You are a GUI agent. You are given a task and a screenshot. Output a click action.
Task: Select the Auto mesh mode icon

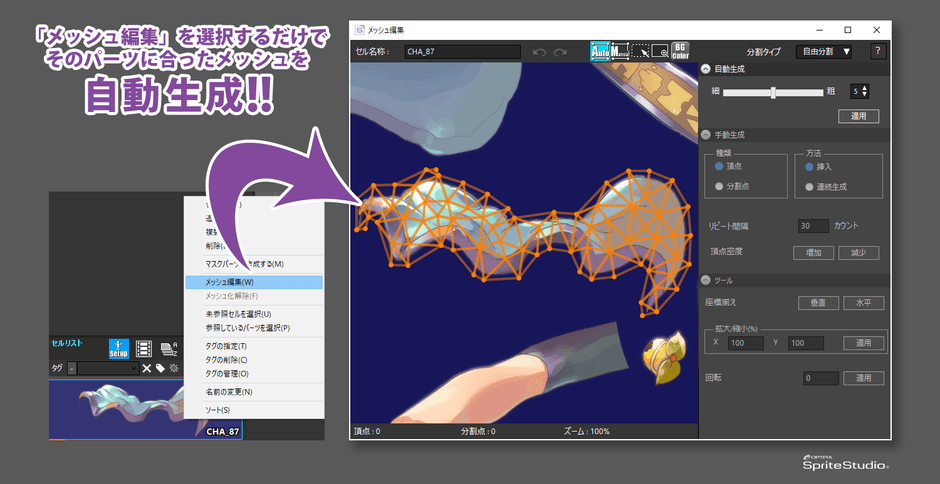pyautogui.click(x=600, y=51)
